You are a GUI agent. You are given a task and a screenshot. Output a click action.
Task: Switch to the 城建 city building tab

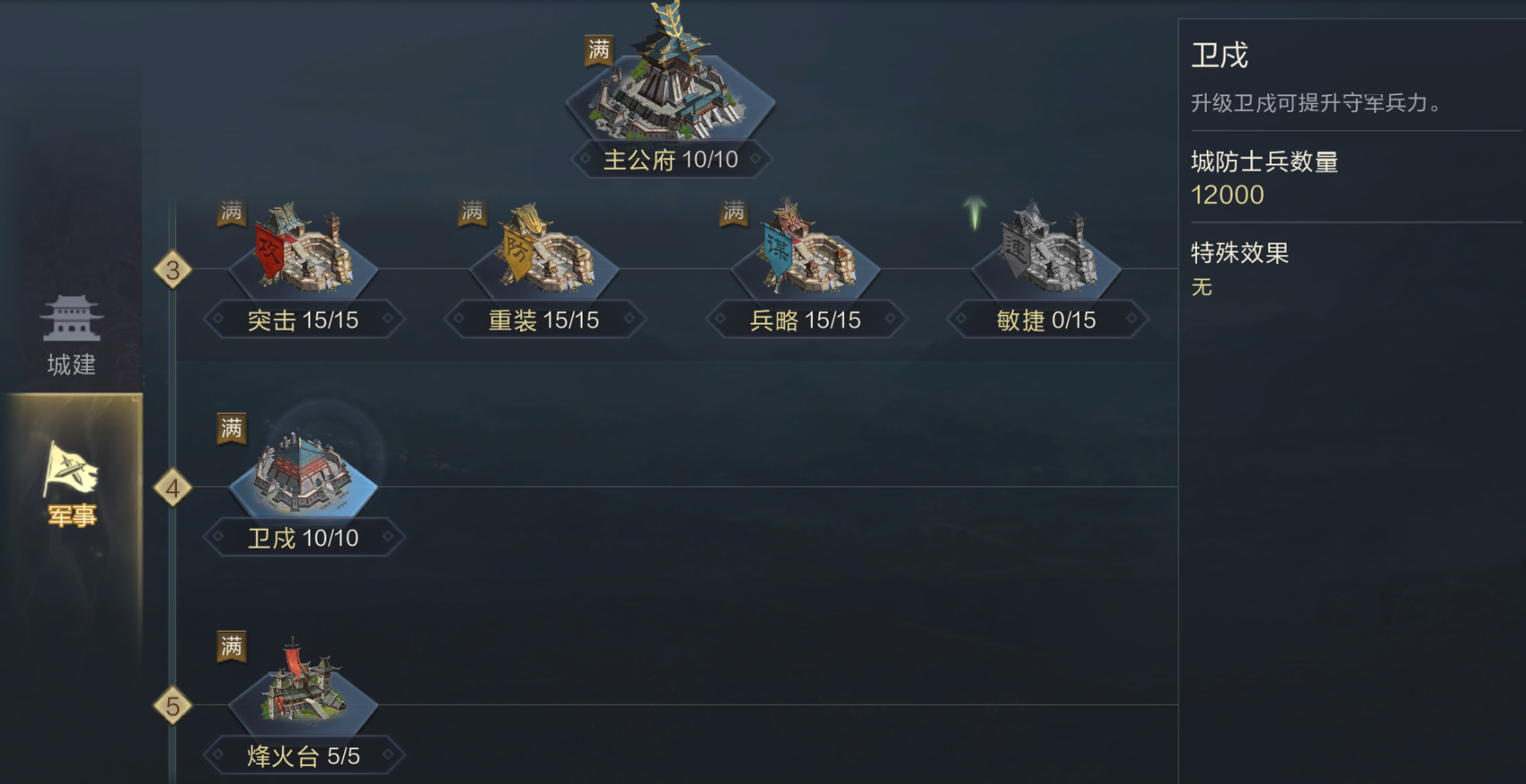click(x=71, y=336)
